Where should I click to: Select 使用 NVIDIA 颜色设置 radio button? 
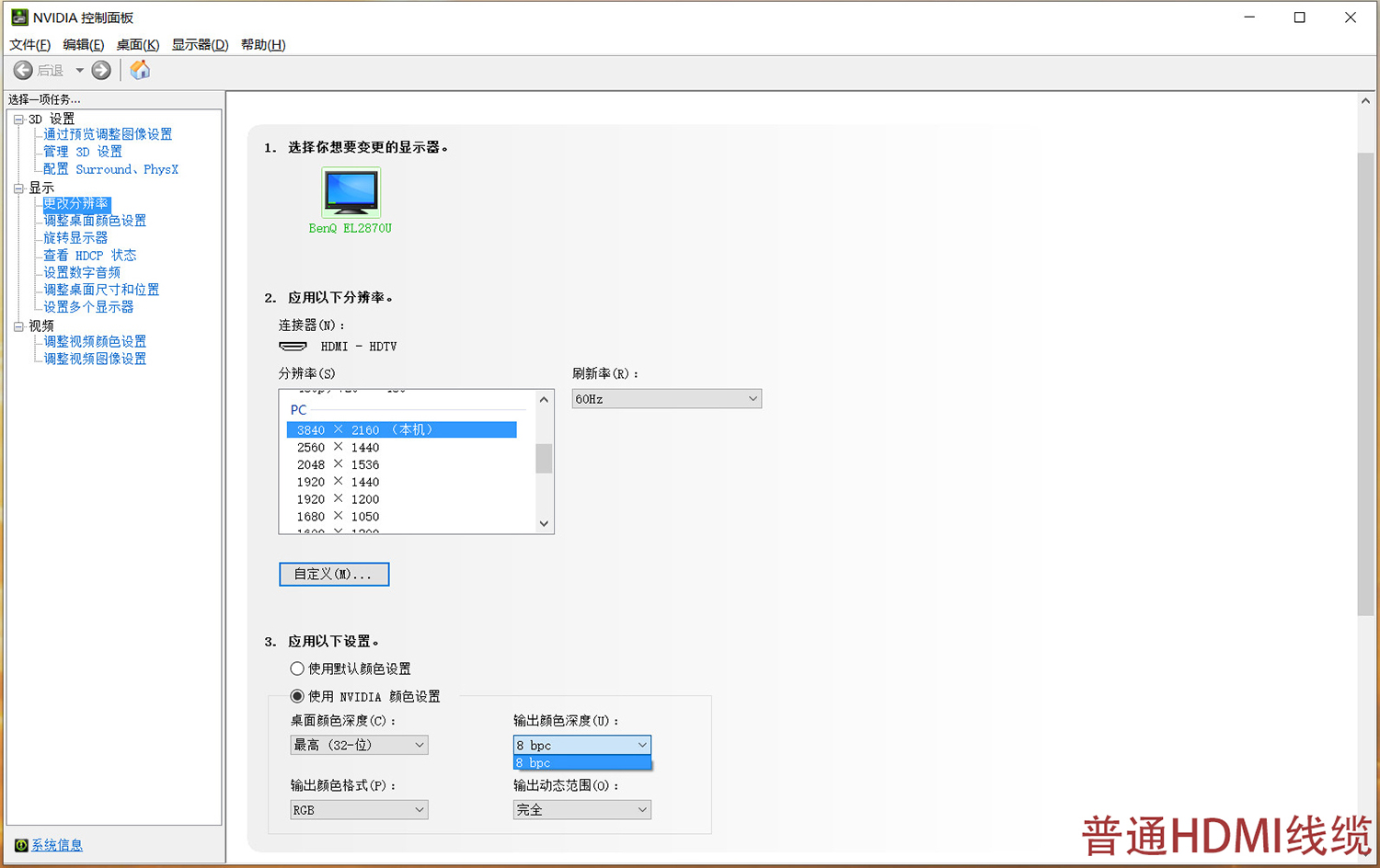297,696
